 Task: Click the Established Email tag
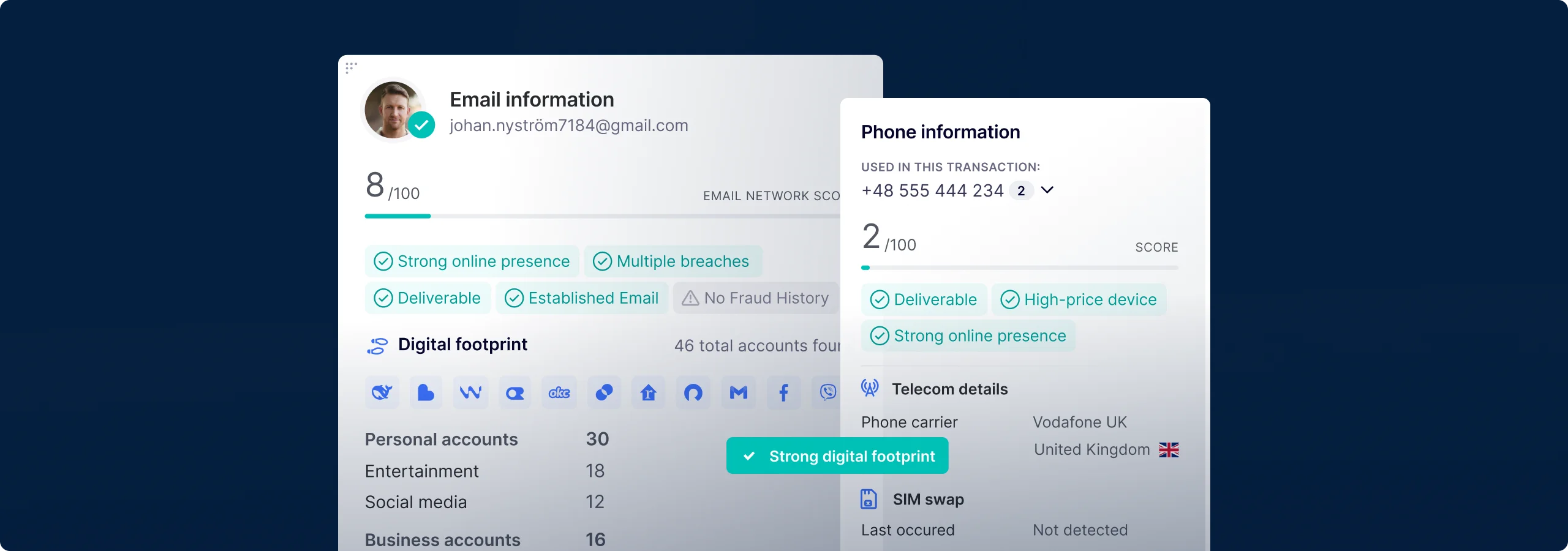click(x=582, y=298)
